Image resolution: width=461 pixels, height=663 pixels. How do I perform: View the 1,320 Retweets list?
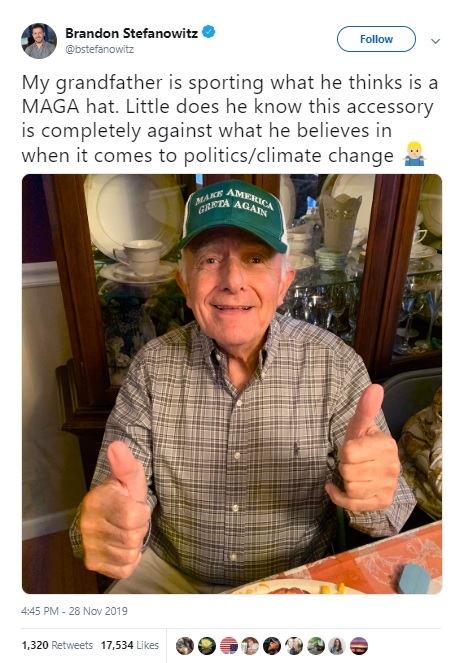[x=57, y=645]
